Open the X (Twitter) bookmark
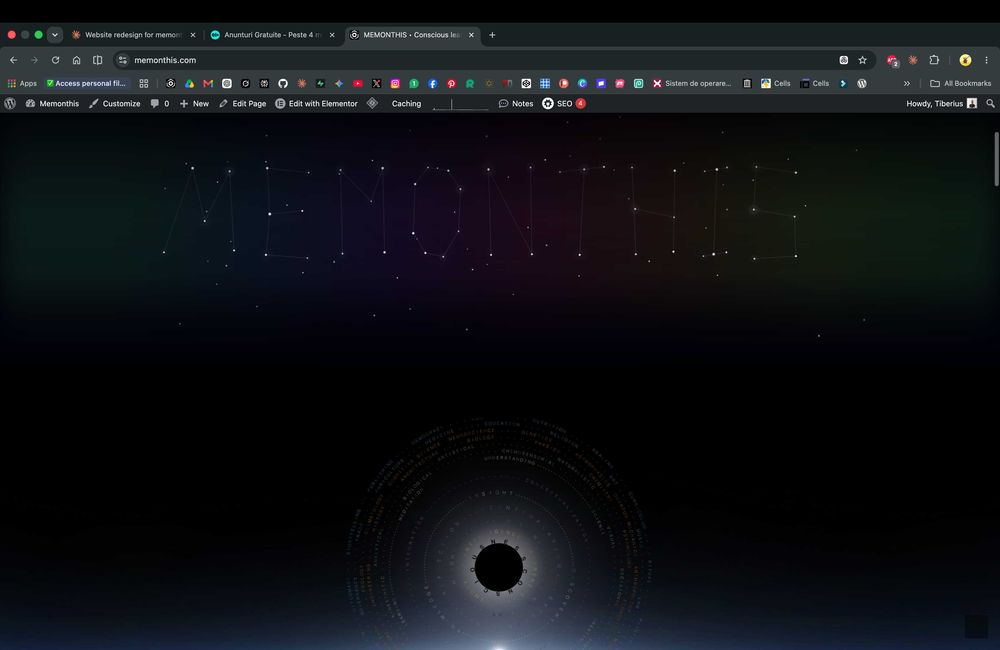The image size is (1000, 650). pos(376,84)
